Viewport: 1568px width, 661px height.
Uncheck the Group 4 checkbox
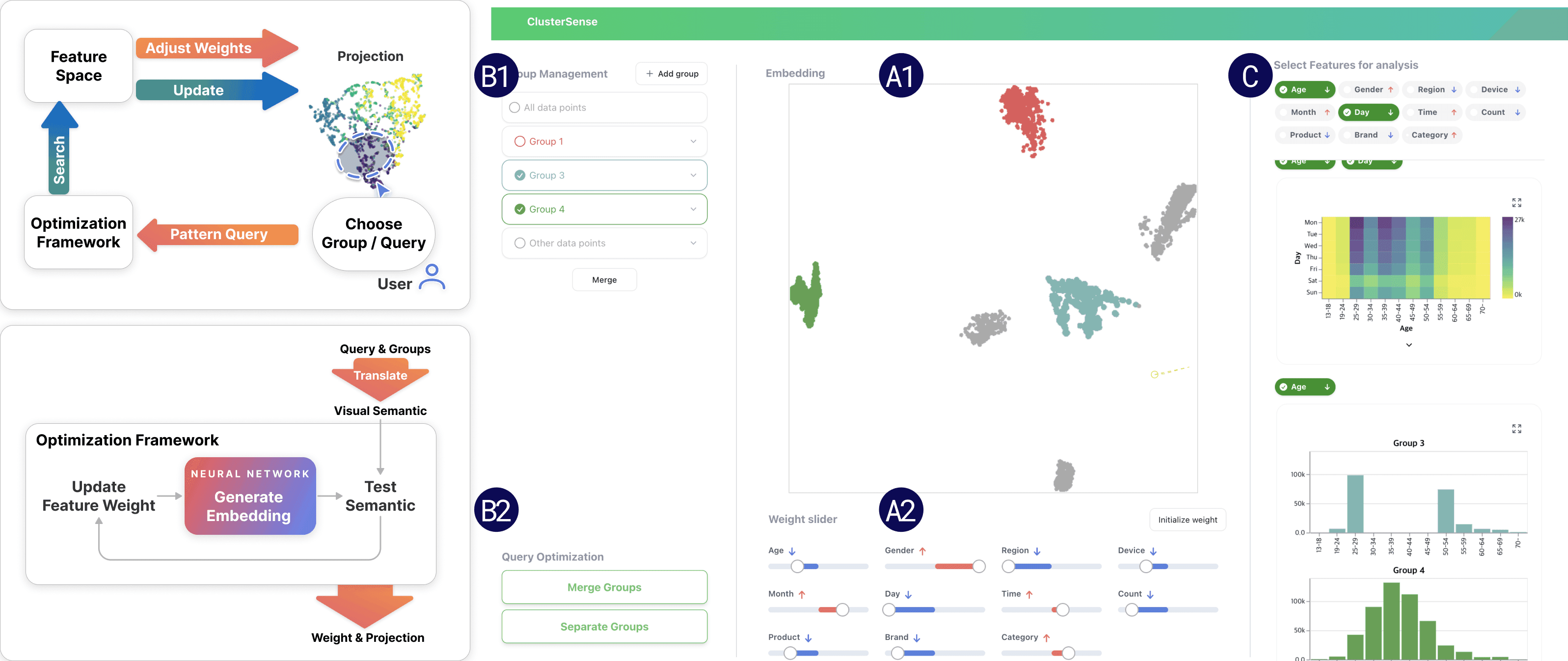tap(520, 209)
